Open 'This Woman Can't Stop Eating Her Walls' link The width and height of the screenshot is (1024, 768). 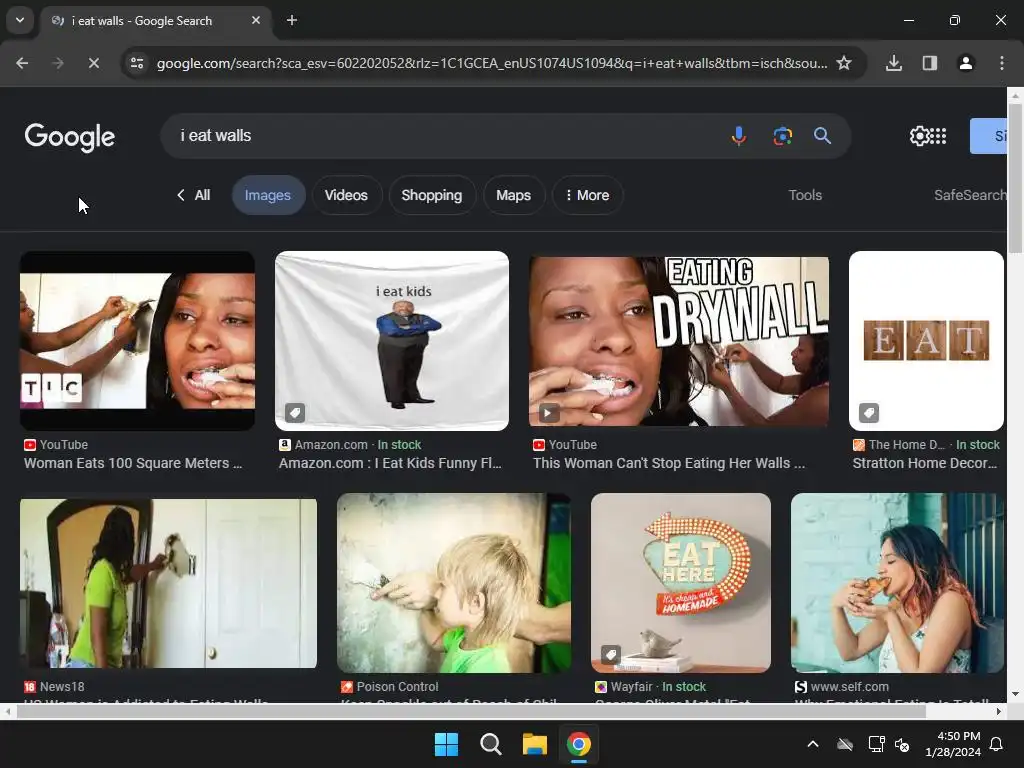click(669, 463)
